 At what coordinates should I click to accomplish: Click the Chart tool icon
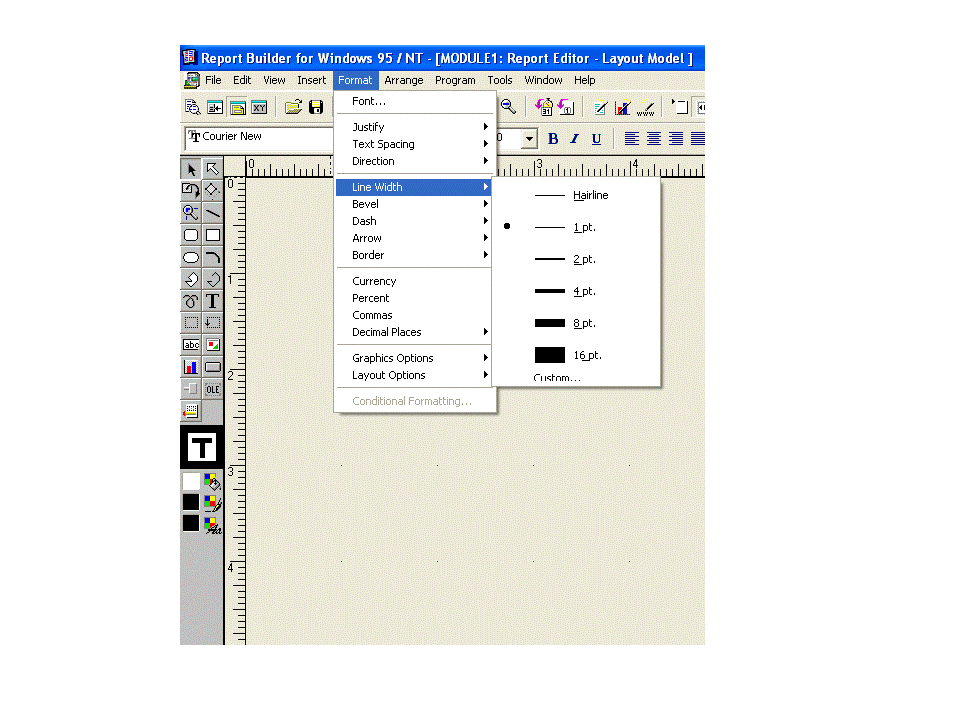tap(191, 367)
